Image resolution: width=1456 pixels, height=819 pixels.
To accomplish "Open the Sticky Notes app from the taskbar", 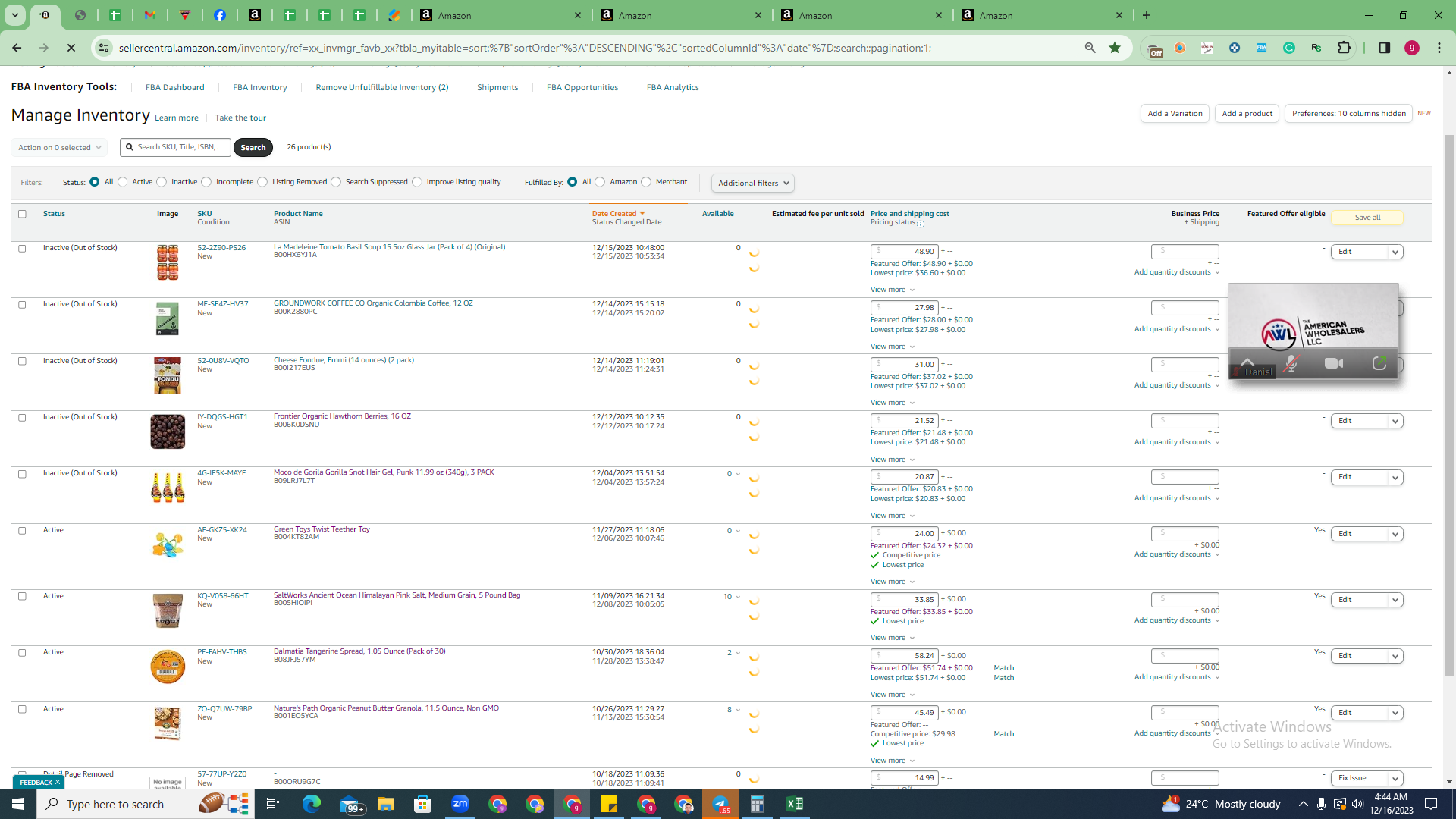I will [609, 804].
